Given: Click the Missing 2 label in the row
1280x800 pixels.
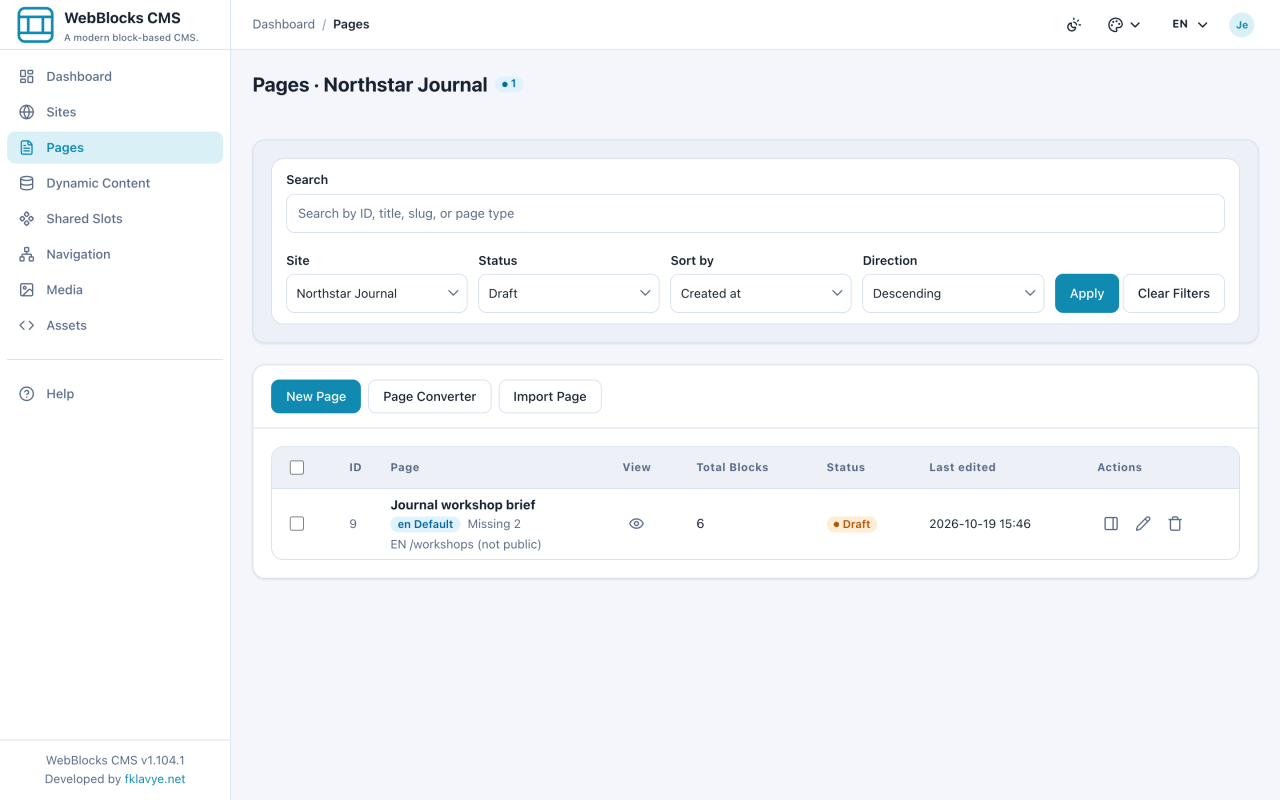Looking at the screenshot, I should pos(494,524).
